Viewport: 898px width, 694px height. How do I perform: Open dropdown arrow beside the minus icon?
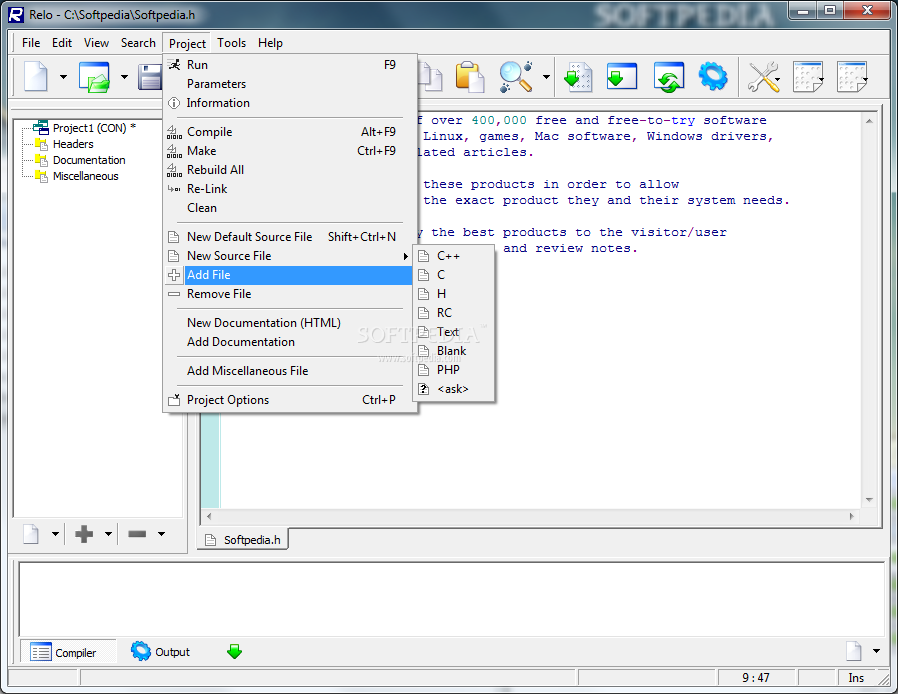[x=162, y=534]
